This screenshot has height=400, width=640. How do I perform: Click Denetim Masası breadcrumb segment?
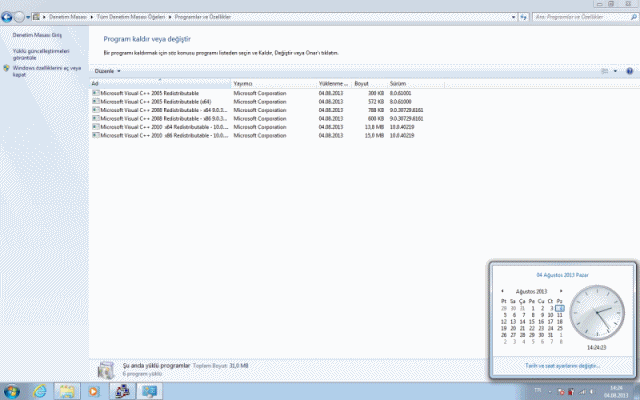click(x=68, y=17)
